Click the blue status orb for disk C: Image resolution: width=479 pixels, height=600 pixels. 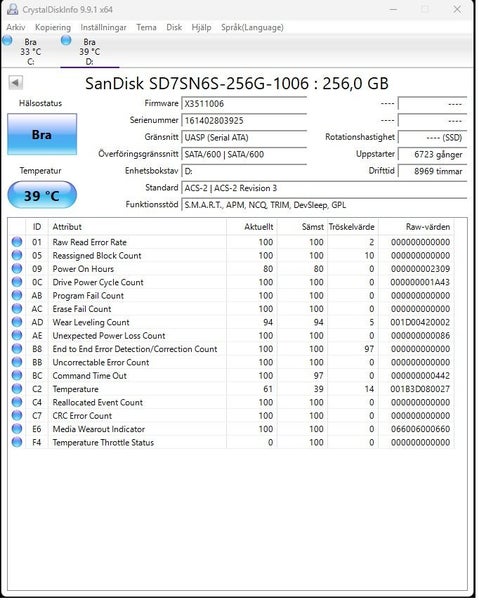7,40
